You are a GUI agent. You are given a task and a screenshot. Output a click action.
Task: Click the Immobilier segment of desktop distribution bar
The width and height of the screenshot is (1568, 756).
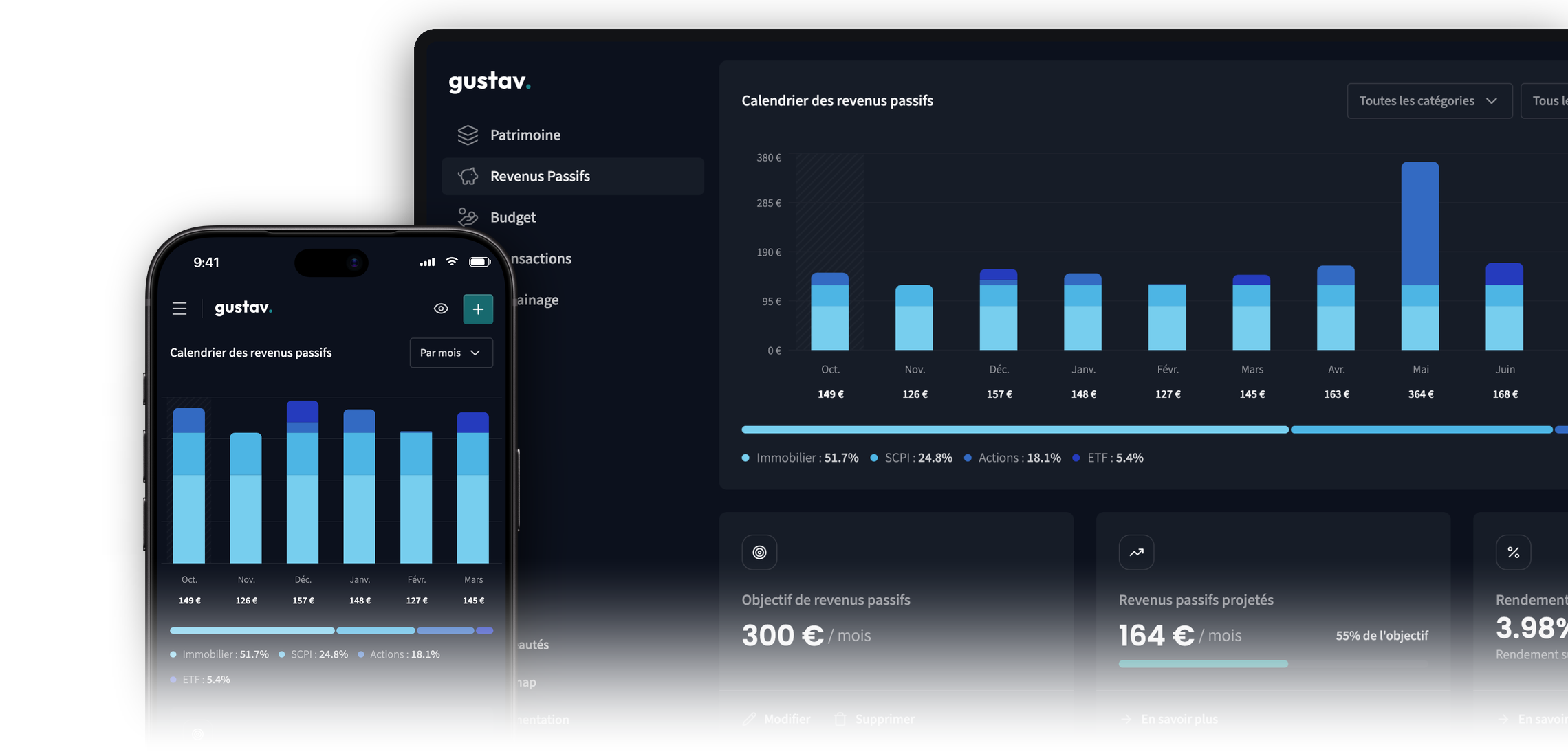[1014, 430]
